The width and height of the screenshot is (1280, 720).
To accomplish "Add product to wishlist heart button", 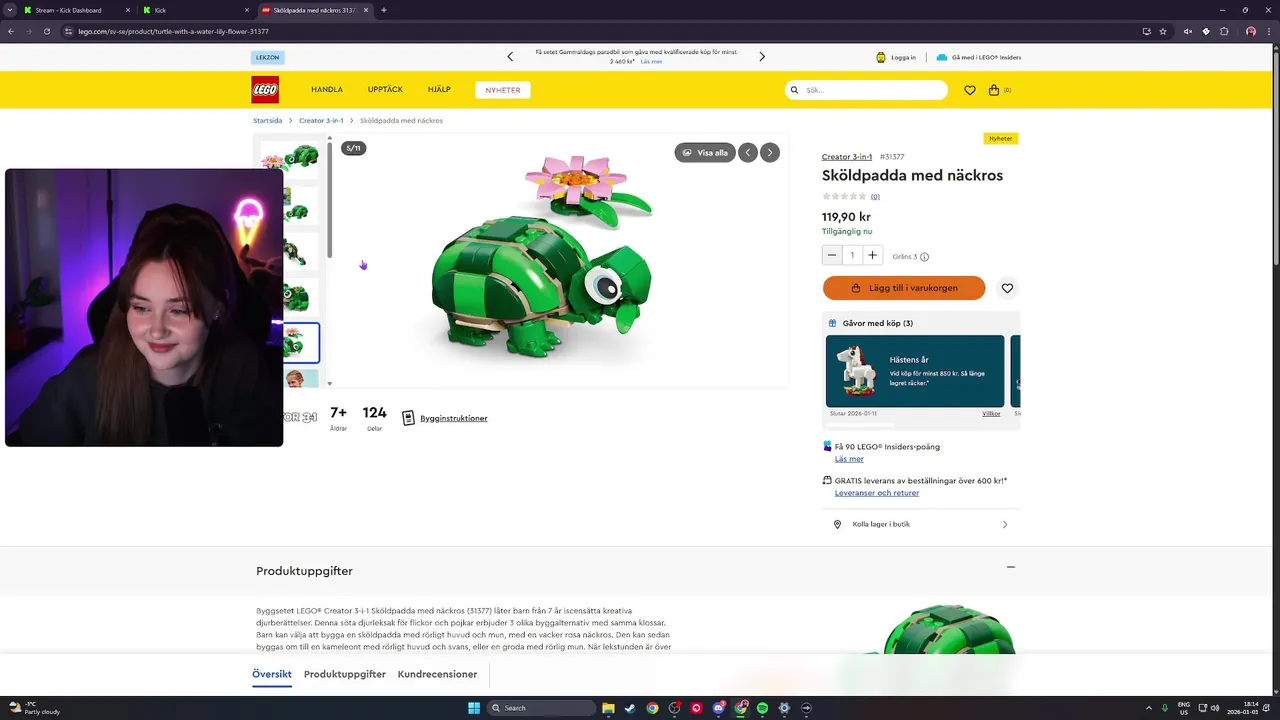I will (x=1007, y=288).
